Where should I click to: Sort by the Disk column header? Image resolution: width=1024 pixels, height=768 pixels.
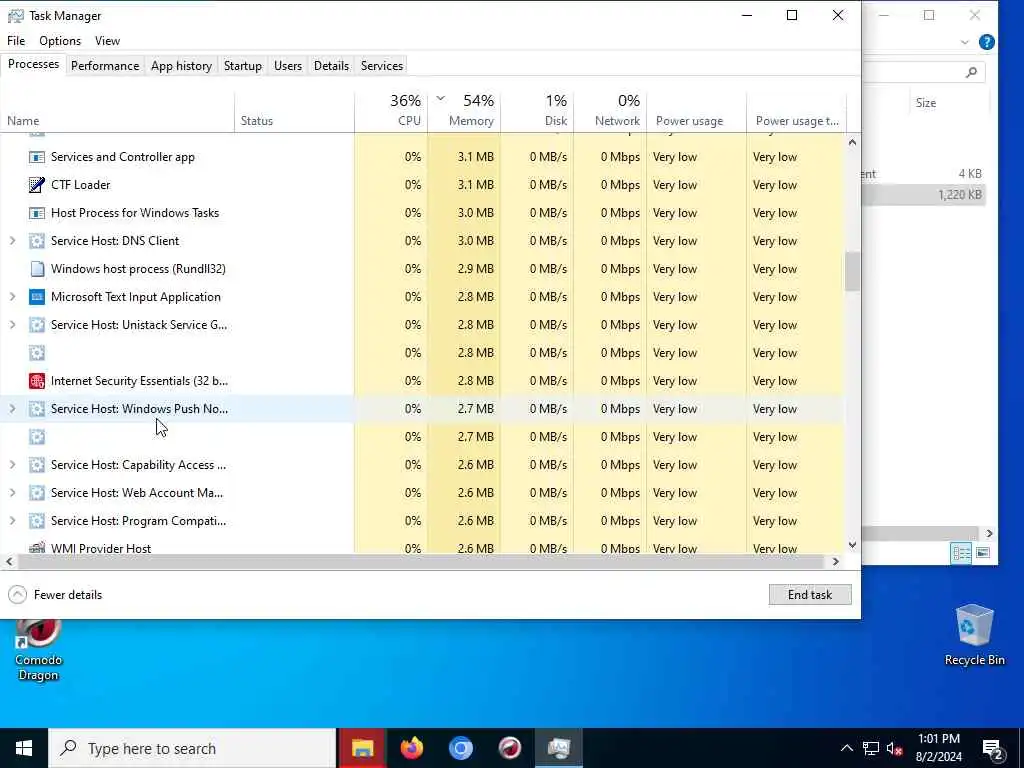coord(537,111)
